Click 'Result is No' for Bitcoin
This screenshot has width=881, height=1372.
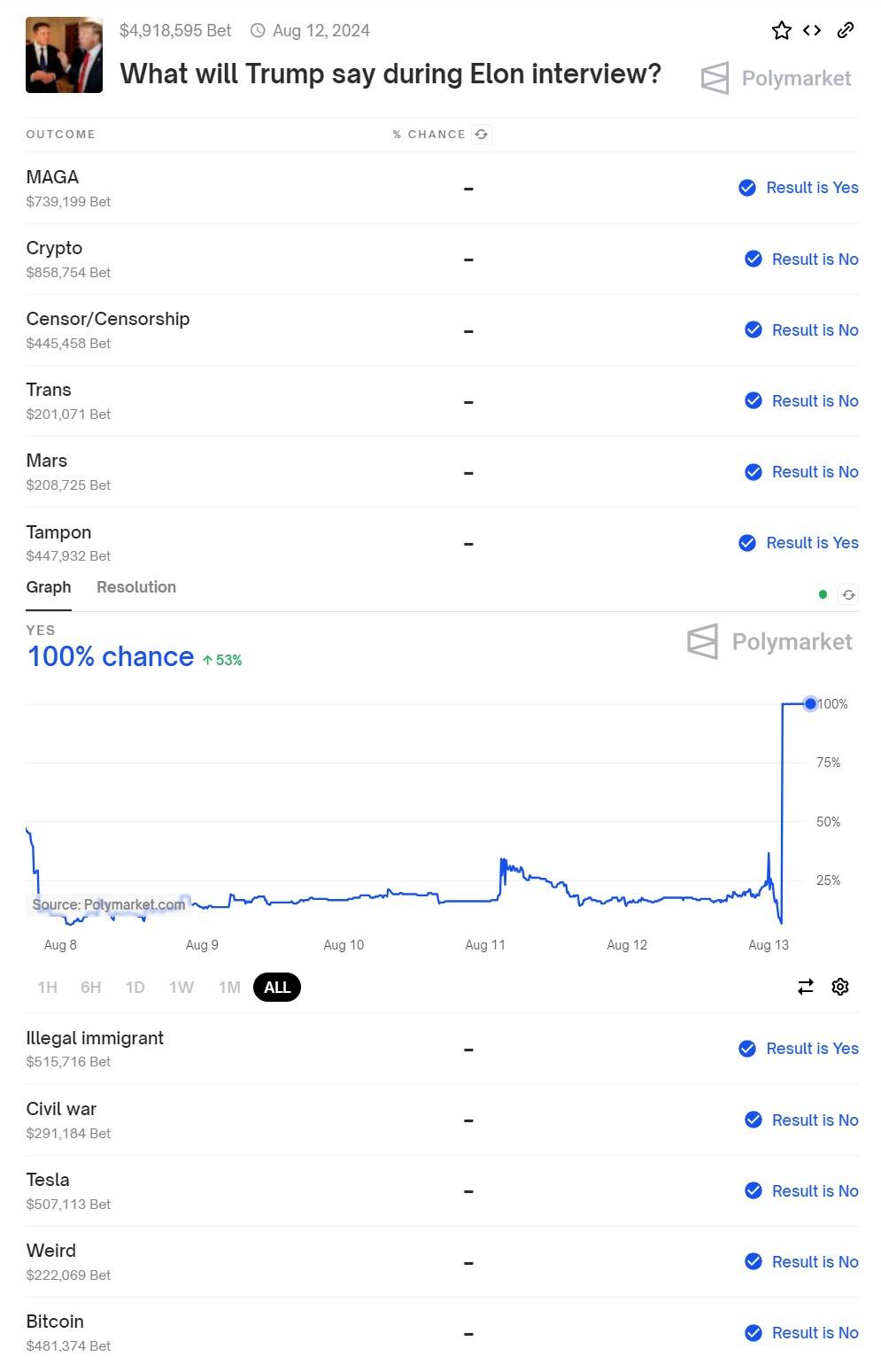801,1333
